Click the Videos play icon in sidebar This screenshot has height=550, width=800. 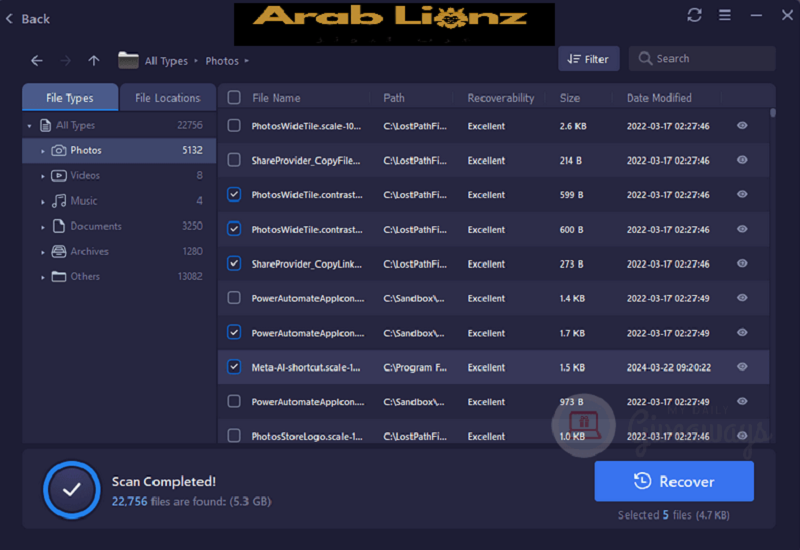(x=59, y=176)
